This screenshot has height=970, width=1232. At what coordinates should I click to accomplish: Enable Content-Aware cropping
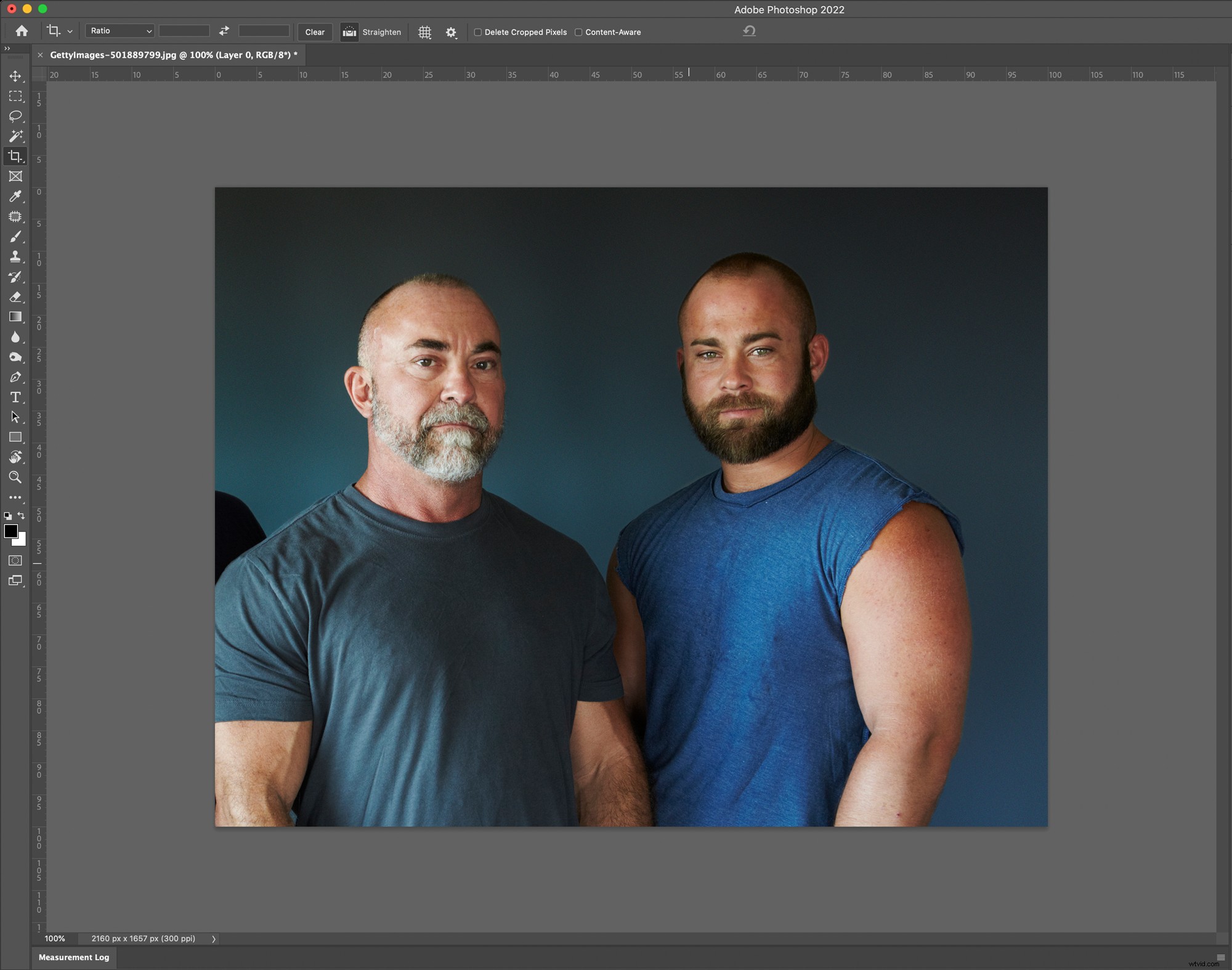[578, 32]
